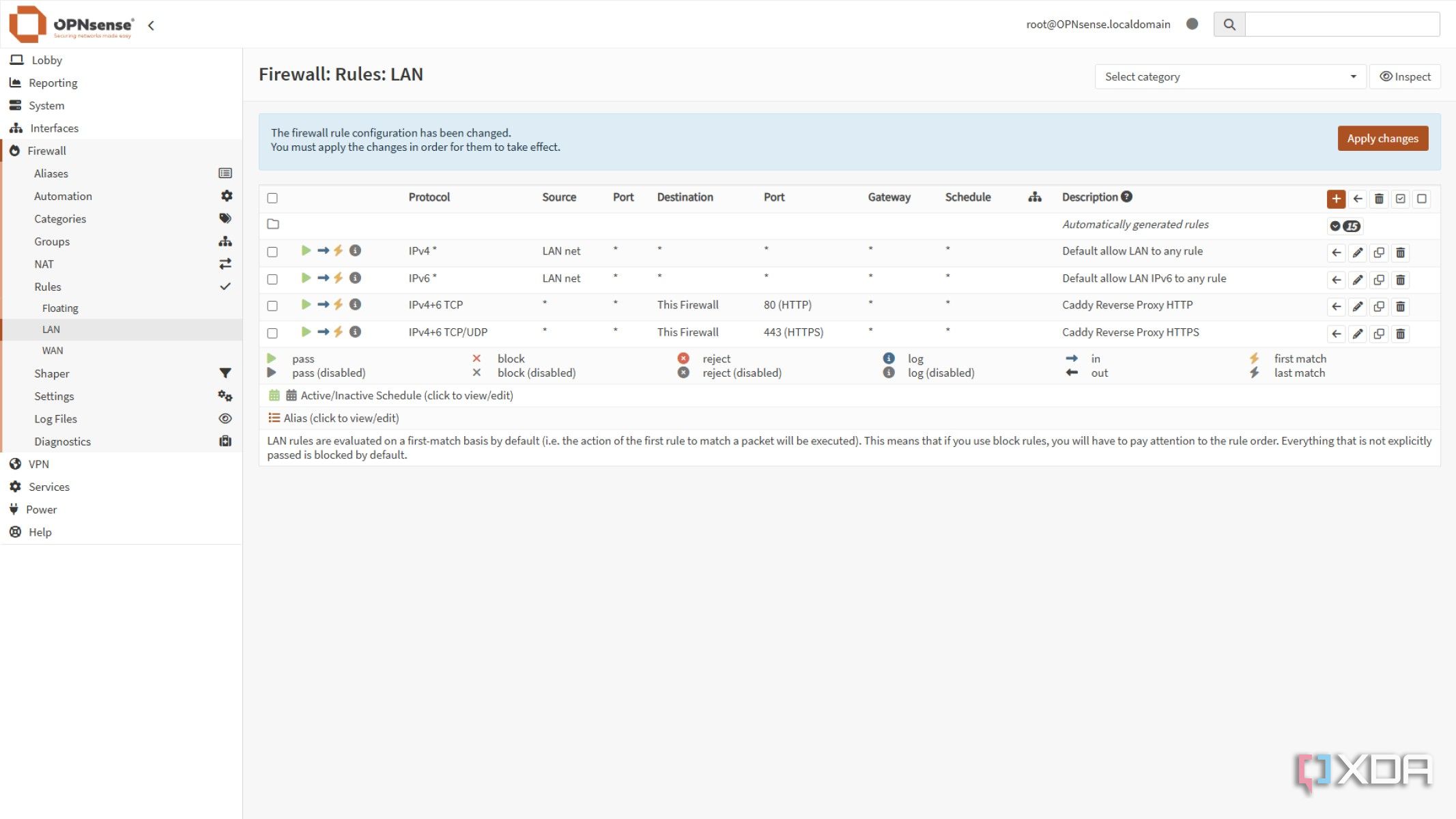Open the Select category dropdown
Viewport: 1456px width, 819px height.
[1229, 76]
